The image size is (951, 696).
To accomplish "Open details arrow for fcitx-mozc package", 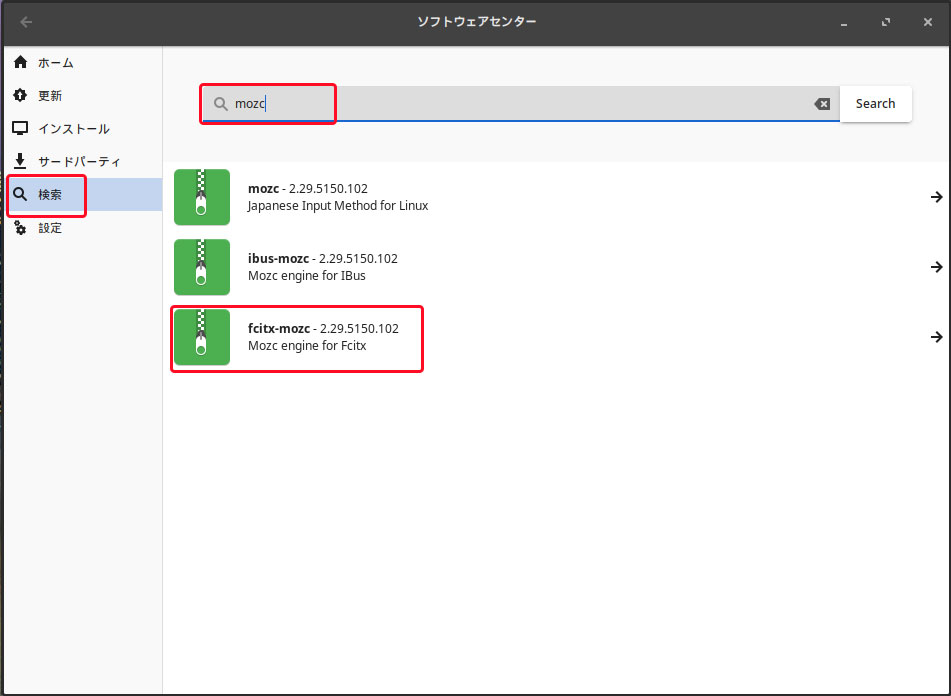I will point(936,337).
